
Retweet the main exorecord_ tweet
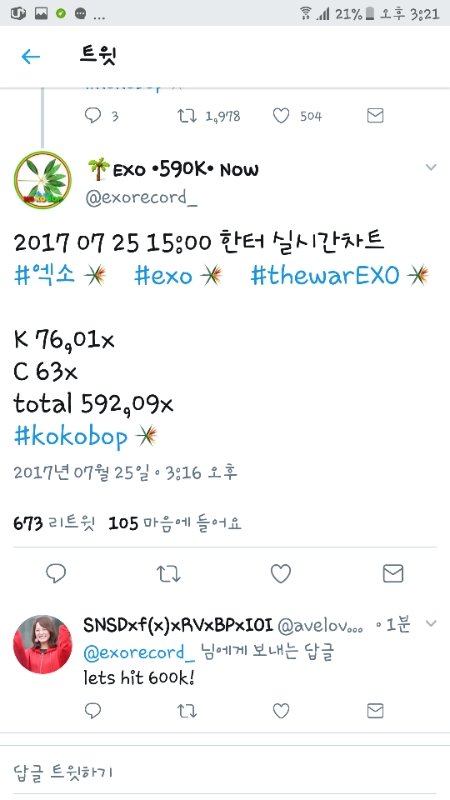tap(168, 574)
